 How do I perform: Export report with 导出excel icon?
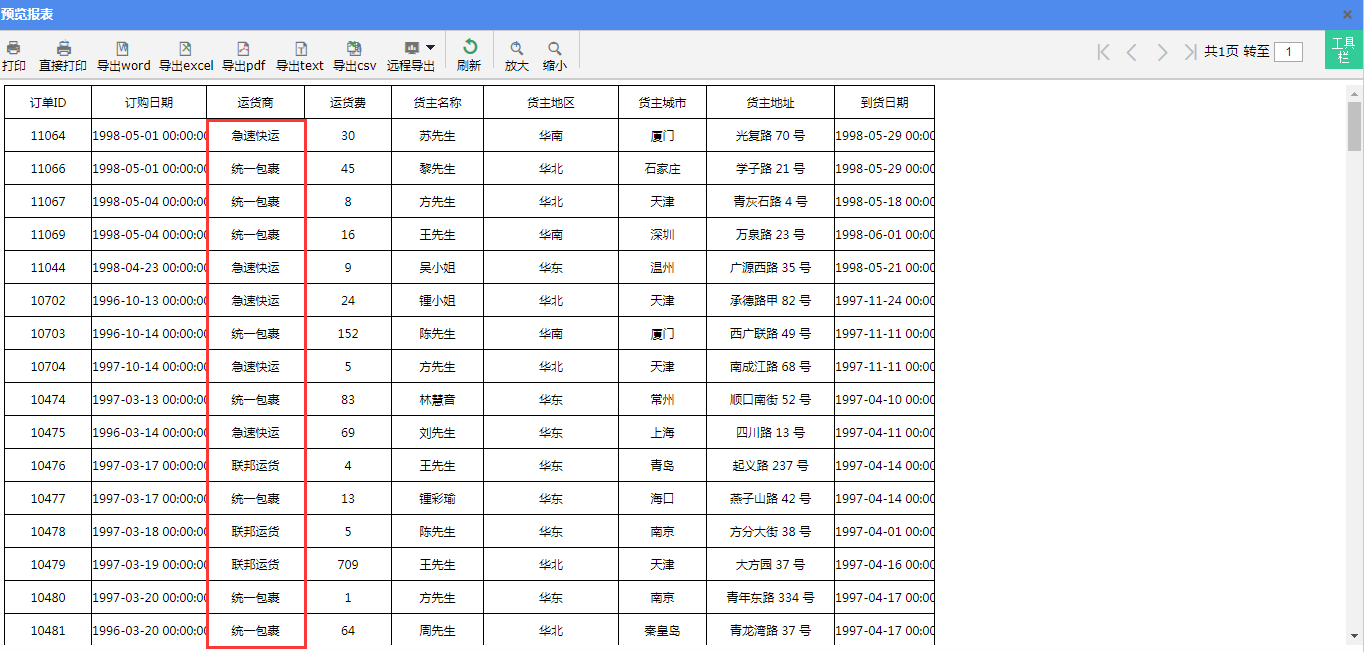[x=185, y=48]
